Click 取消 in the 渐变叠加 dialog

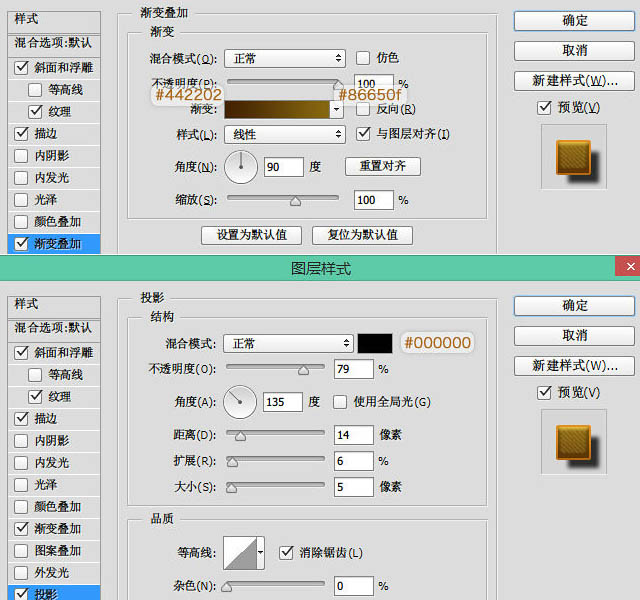coord(574,51)
